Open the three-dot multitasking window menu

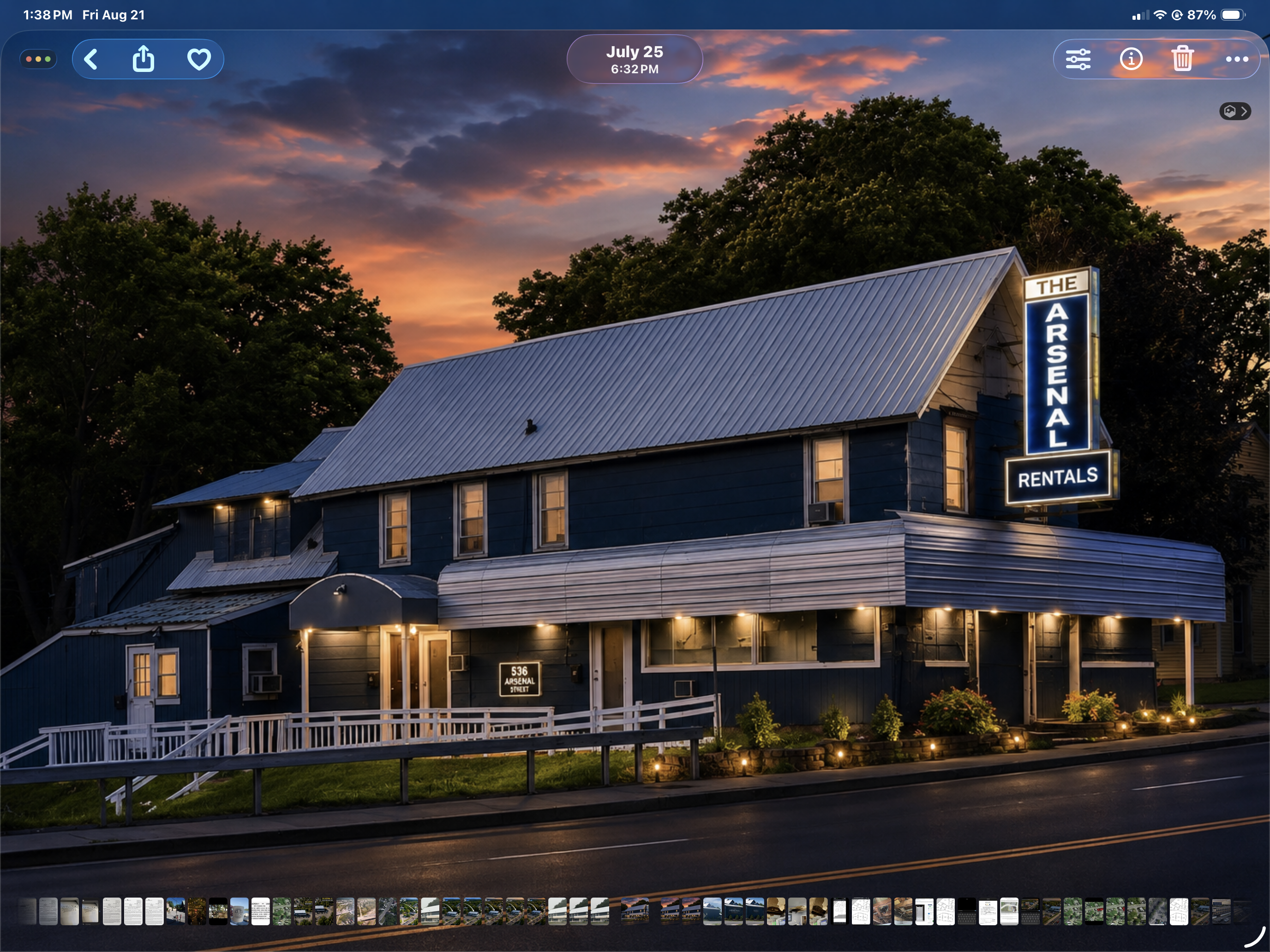click(38, 59)
